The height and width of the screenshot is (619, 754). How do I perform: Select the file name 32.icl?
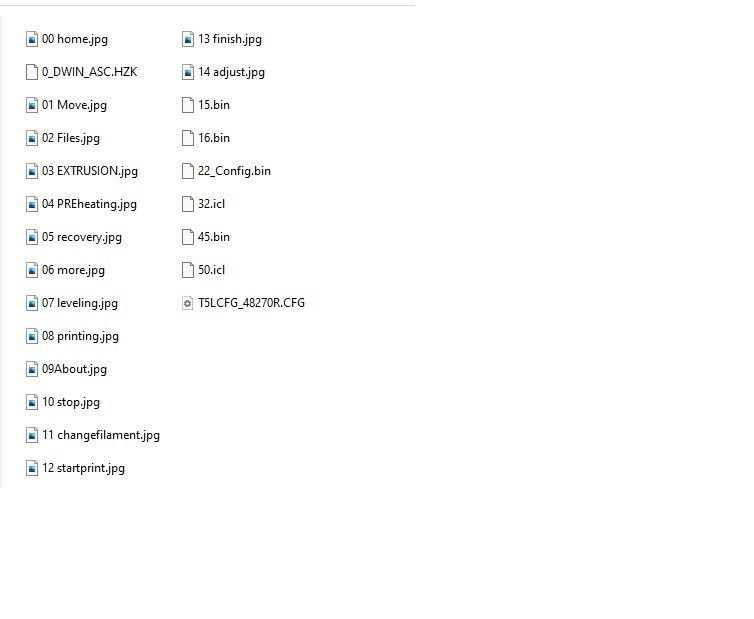212,204
